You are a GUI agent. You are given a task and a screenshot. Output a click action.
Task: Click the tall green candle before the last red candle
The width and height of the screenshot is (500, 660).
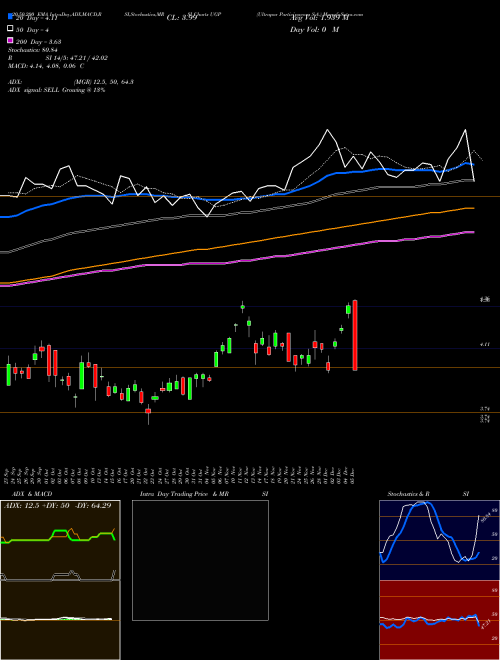(x=348, y=309)
